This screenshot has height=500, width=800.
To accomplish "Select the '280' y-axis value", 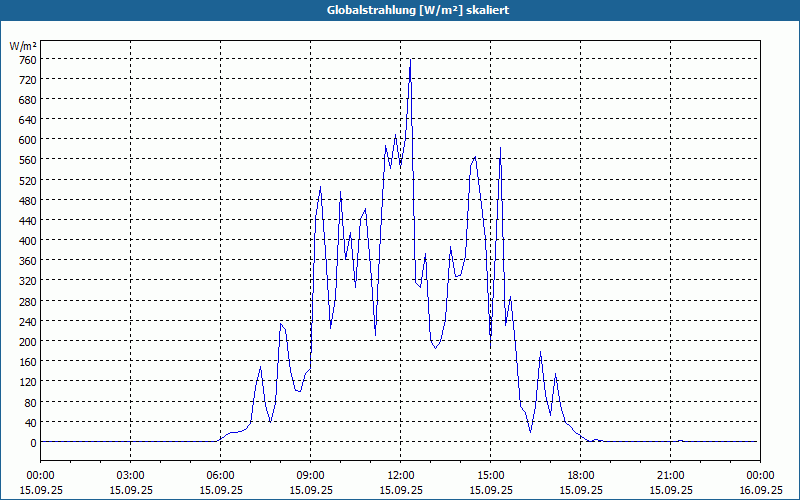I will (x=28, y=302).
